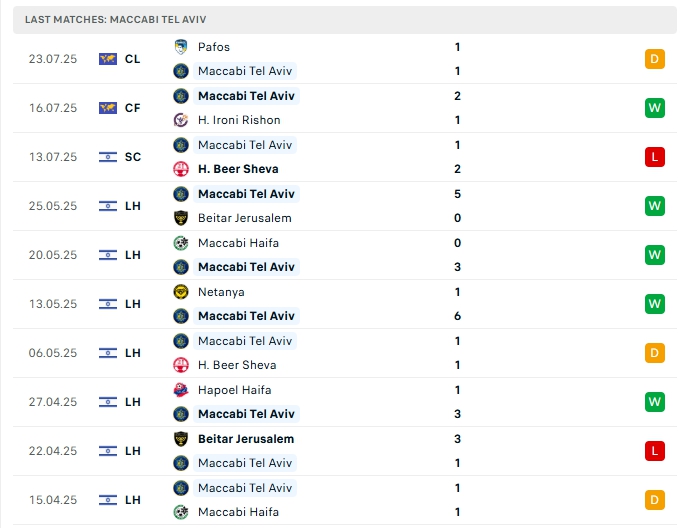This screenshot has height=528, width=688.
Task: Select the CF competition label on 16.07.25
Action: click(133, 108)
